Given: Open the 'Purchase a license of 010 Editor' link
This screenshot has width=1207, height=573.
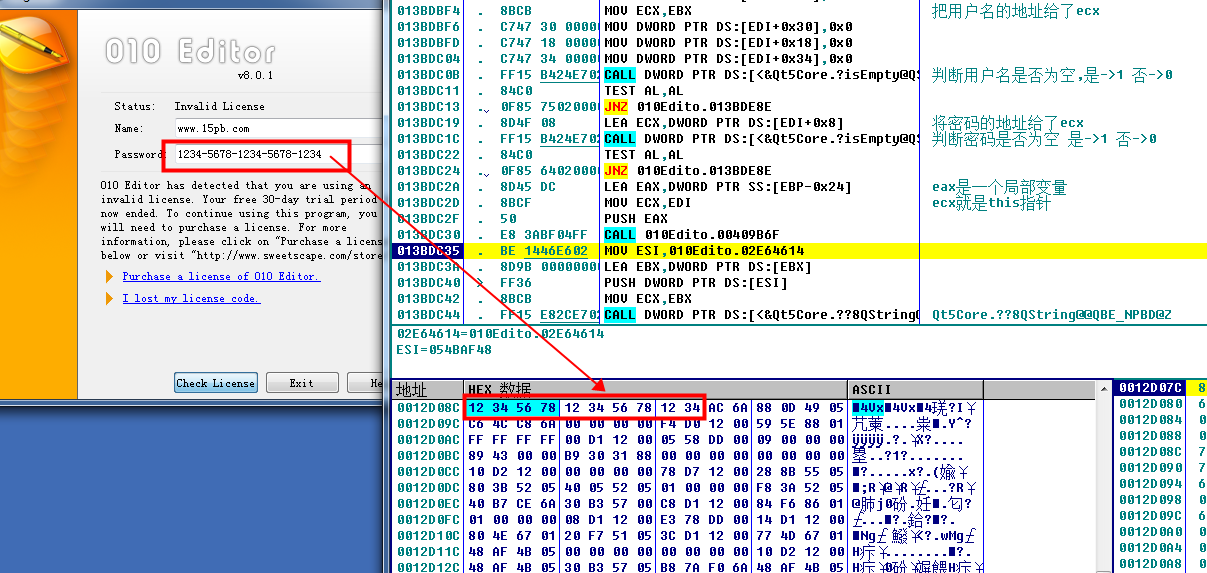Looking at the screenshot, I should [221, 276].
